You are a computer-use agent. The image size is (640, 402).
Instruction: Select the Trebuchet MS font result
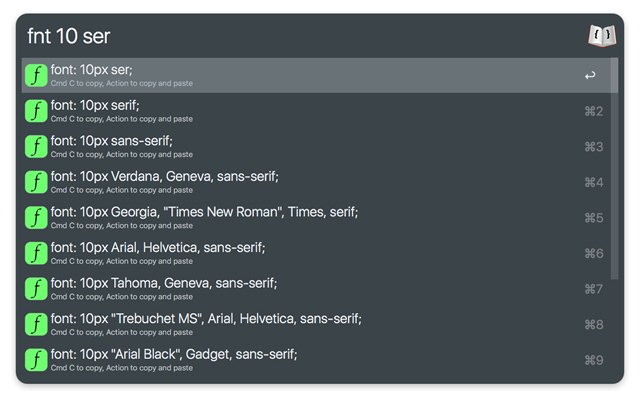(x=206, y=319)
